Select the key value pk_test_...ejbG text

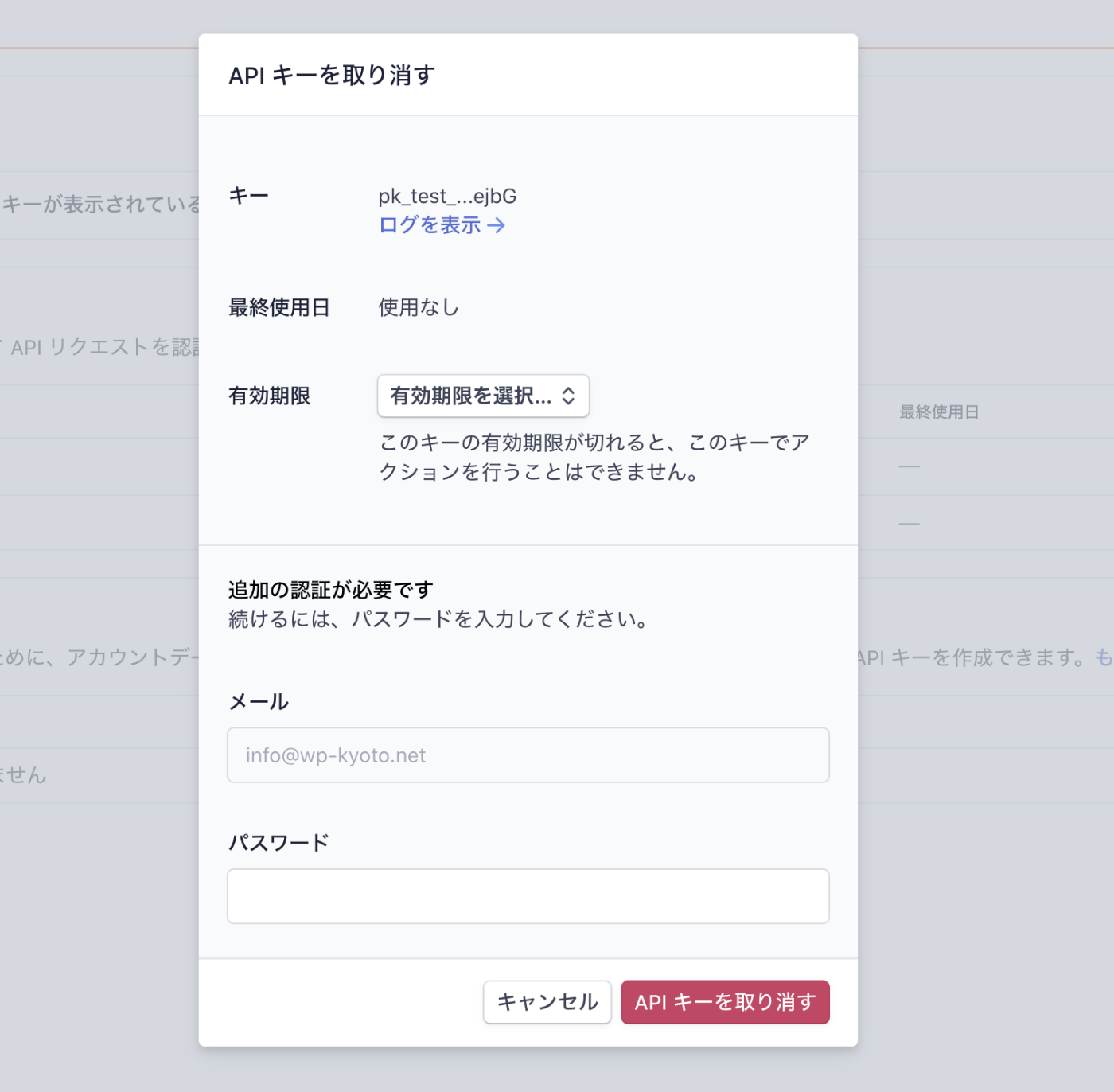click(x=447, y=196)
